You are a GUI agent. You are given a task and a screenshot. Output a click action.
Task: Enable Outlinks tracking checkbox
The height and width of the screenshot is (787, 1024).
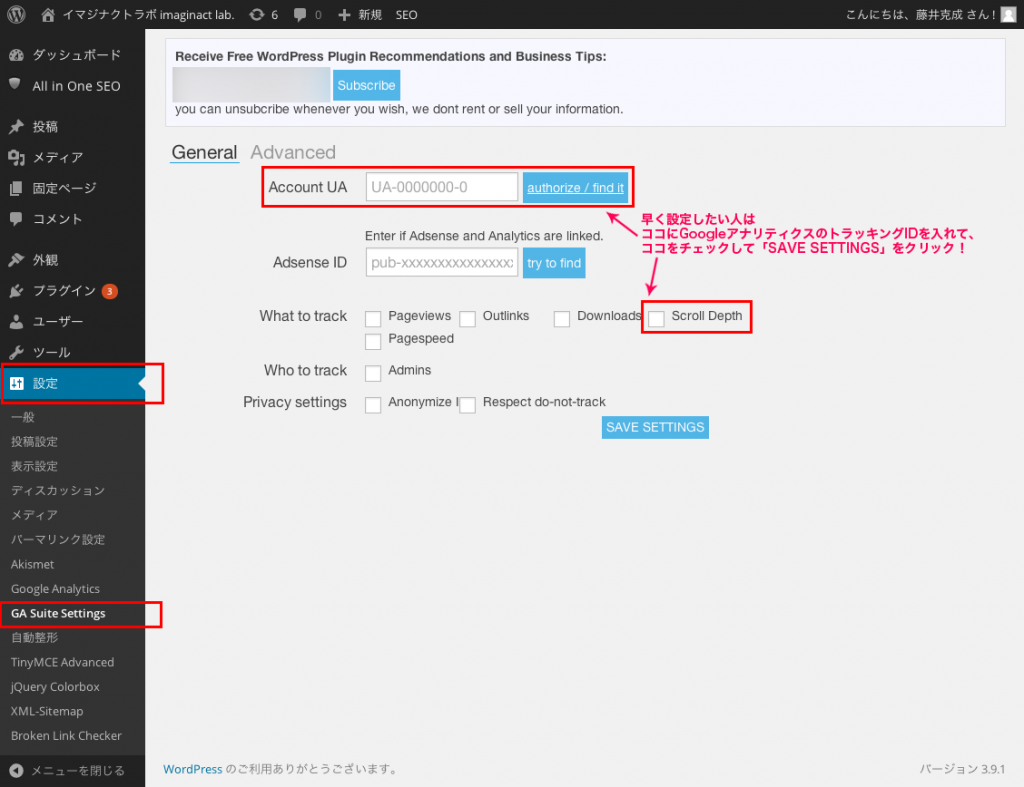click(x=468, y=319)
